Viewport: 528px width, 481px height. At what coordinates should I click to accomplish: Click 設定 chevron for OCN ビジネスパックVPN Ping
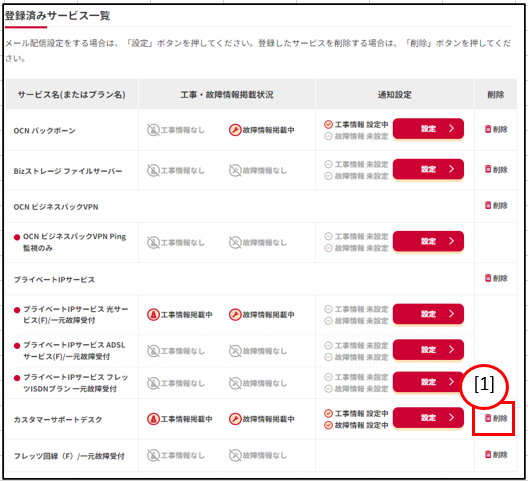tap(452, 241)
